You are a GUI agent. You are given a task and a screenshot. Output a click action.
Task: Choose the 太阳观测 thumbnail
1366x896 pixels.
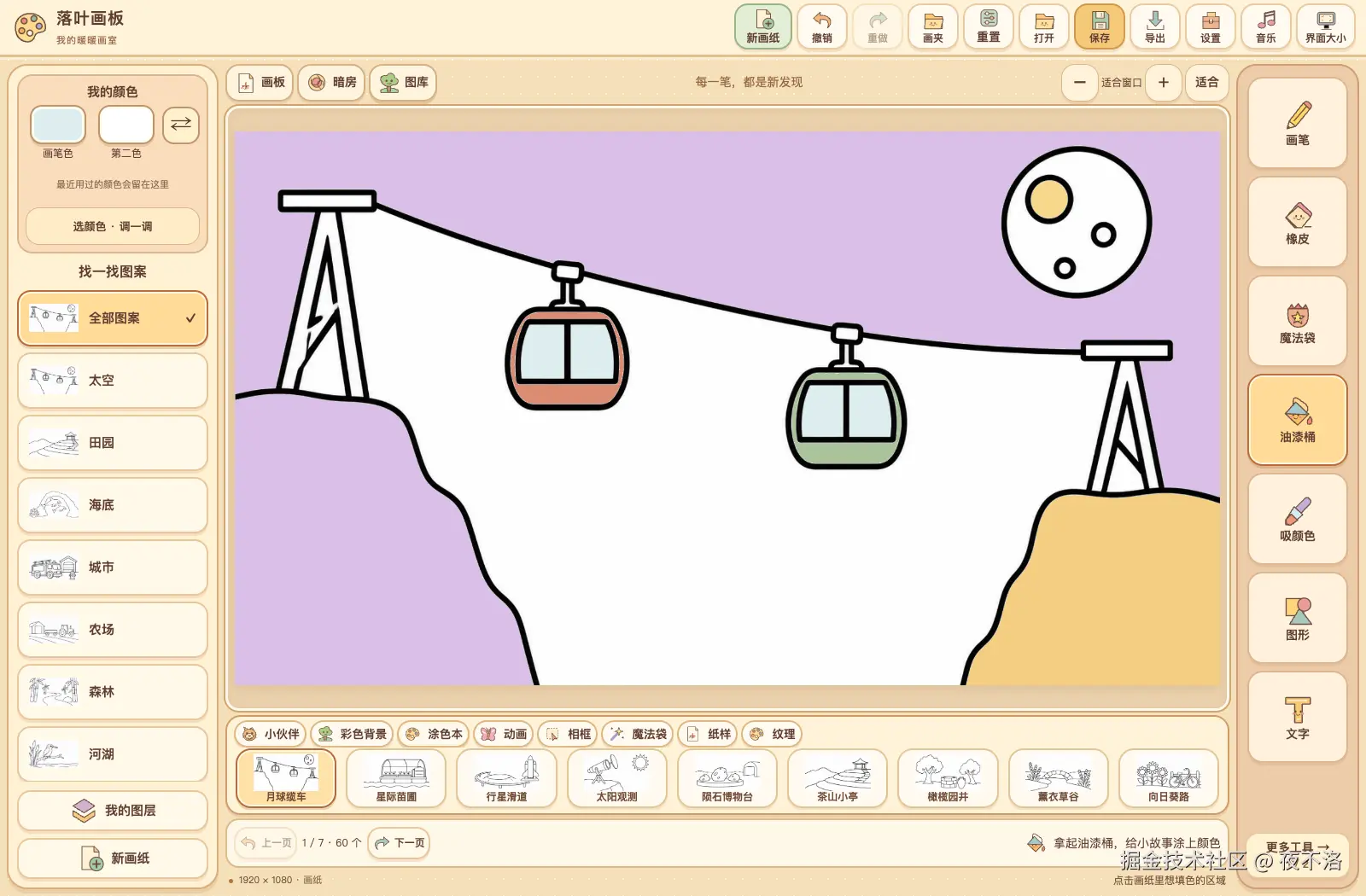(617, 778)
